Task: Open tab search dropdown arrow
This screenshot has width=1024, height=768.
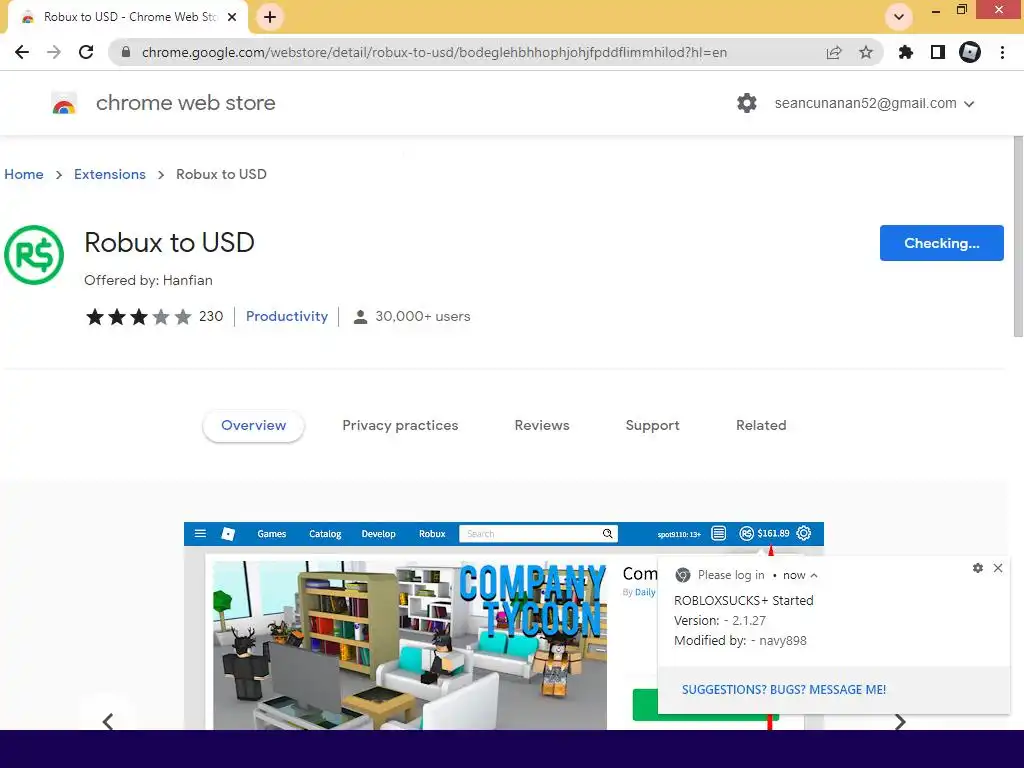Action: [x=899, y=17]
